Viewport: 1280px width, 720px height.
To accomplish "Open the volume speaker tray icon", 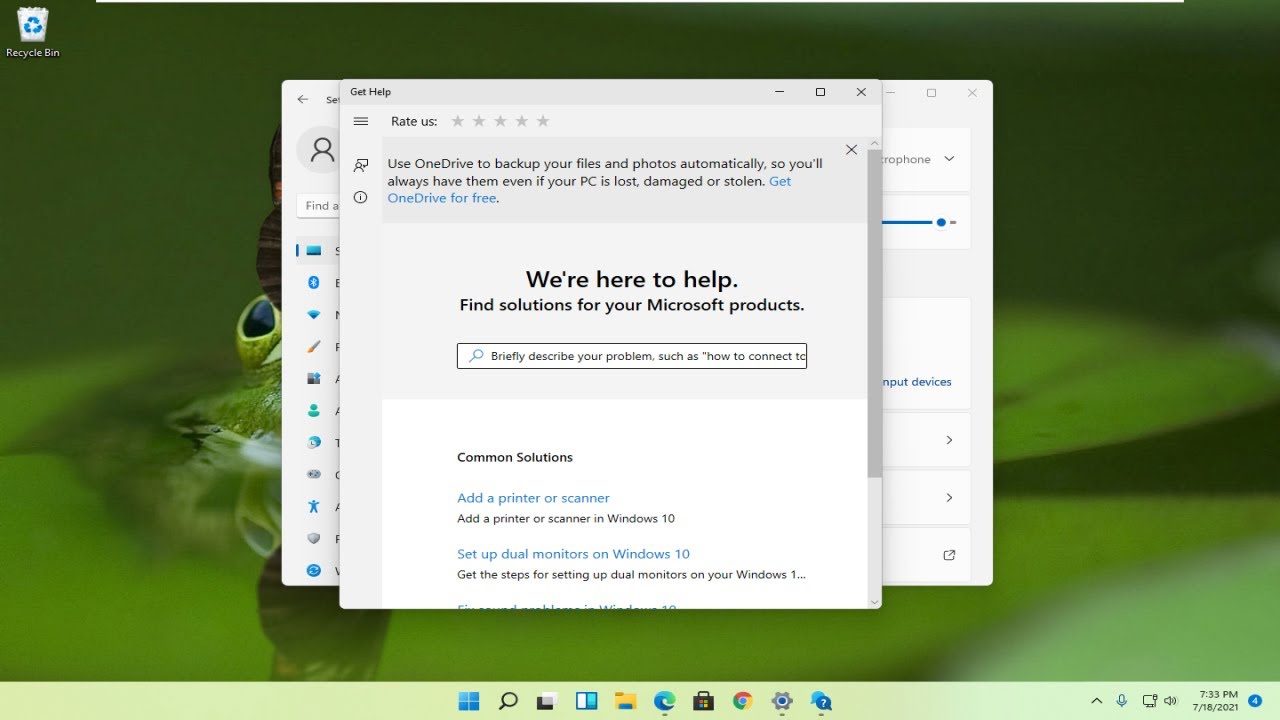I will pos(1170,701).
